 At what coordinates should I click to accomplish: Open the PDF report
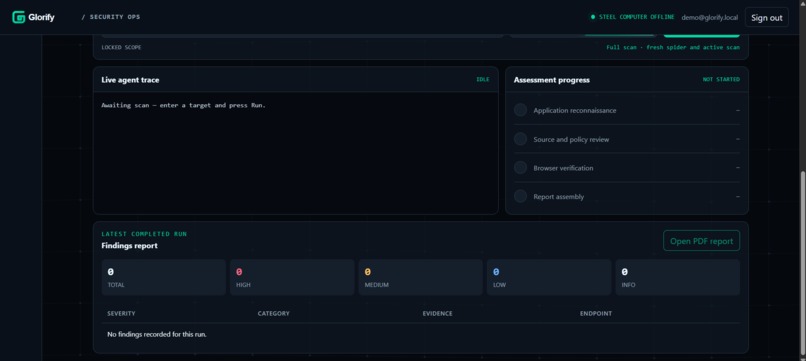[x=701, y=241]
